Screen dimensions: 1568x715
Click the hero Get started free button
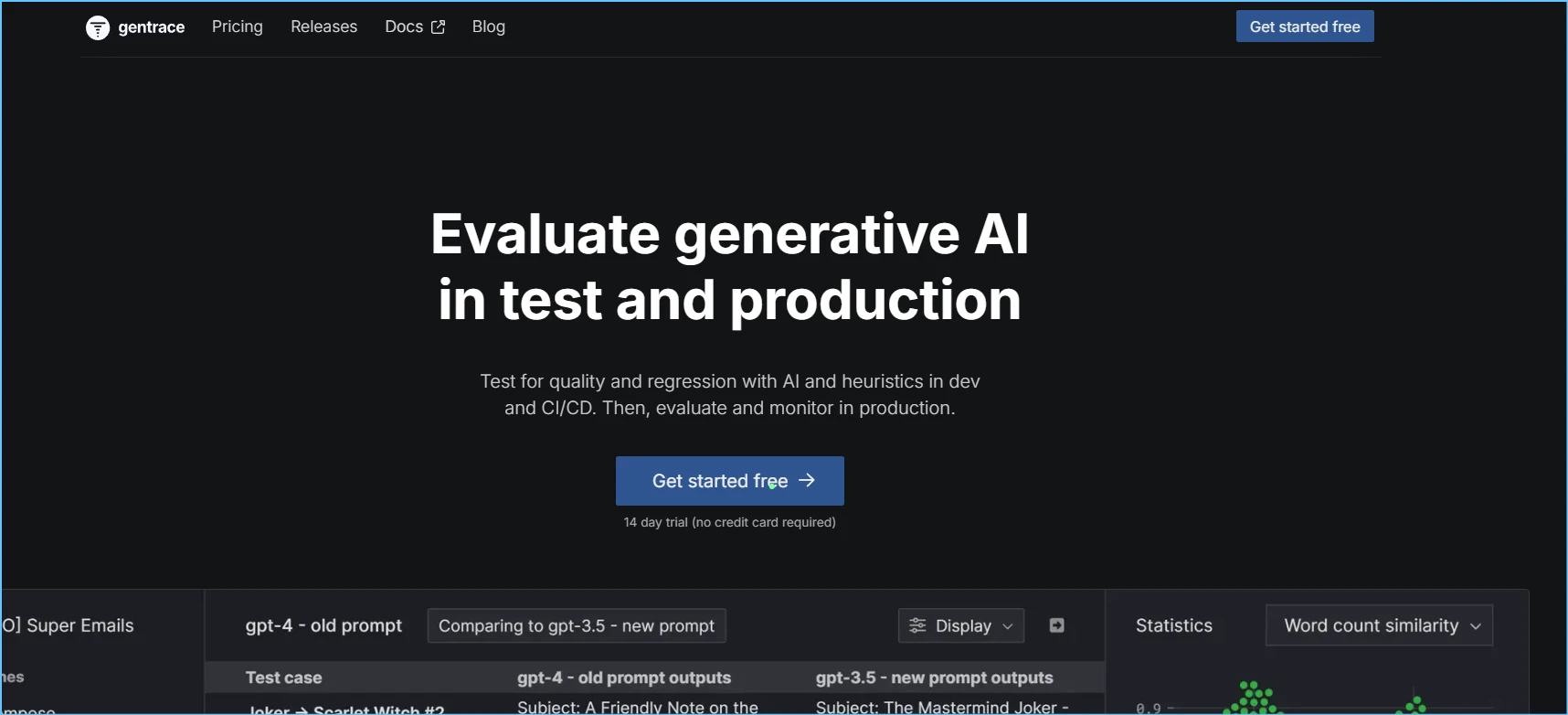[730, 481]
